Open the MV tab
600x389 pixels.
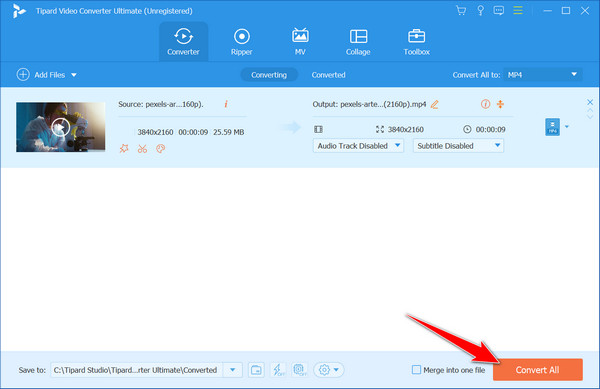(300, 41)
